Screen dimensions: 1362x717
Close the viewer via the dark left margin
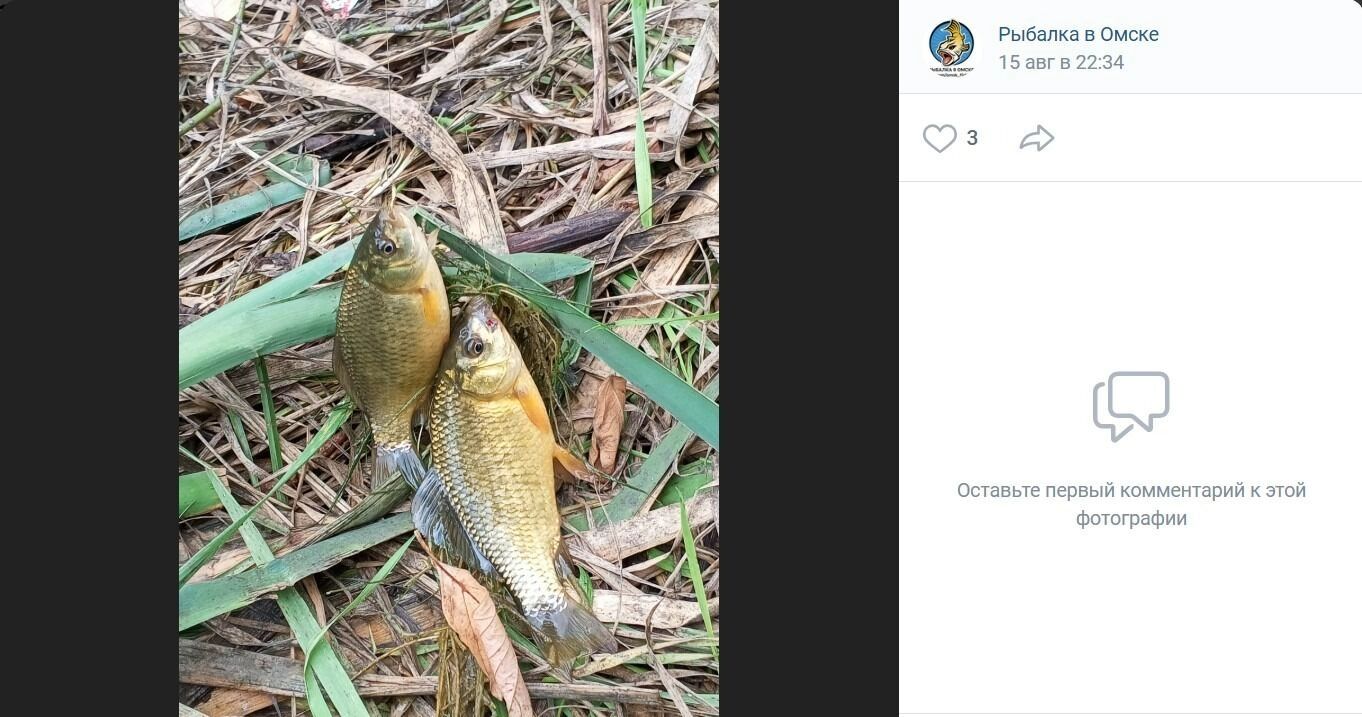(x=88, y=358)
